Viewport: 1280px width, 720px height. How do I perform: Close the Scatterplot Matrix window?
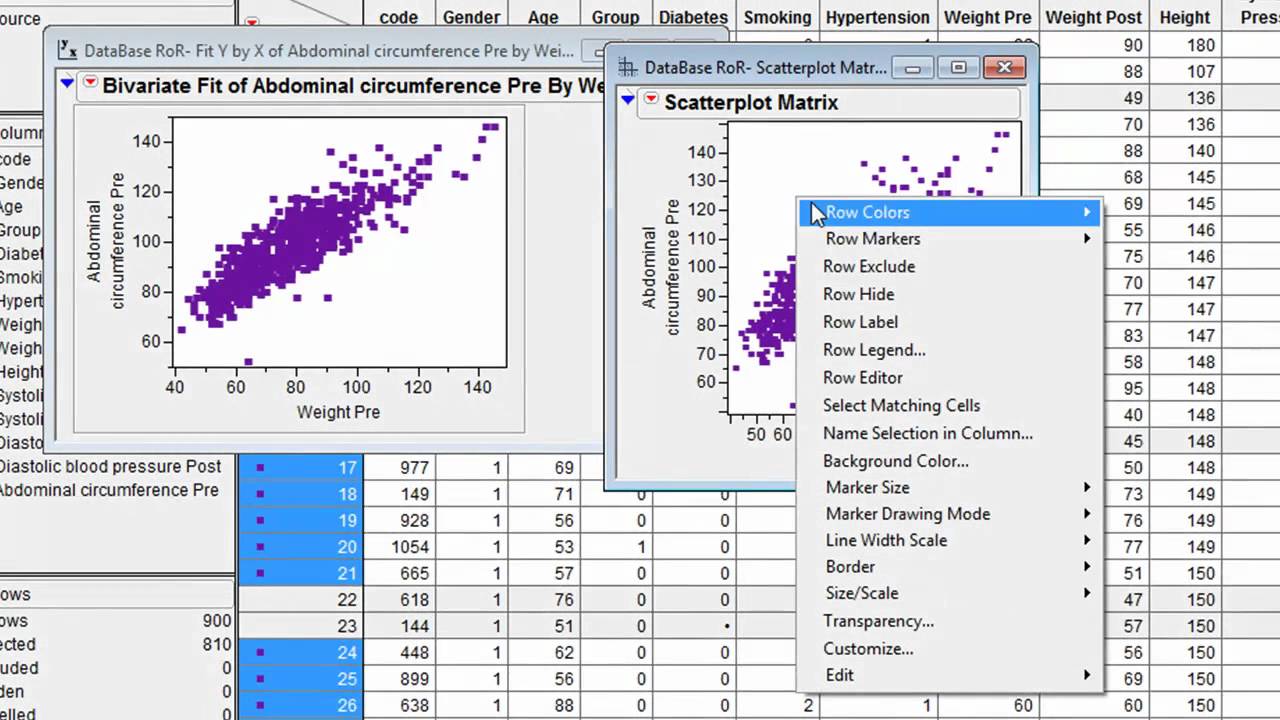click(x=1004, y=68)
